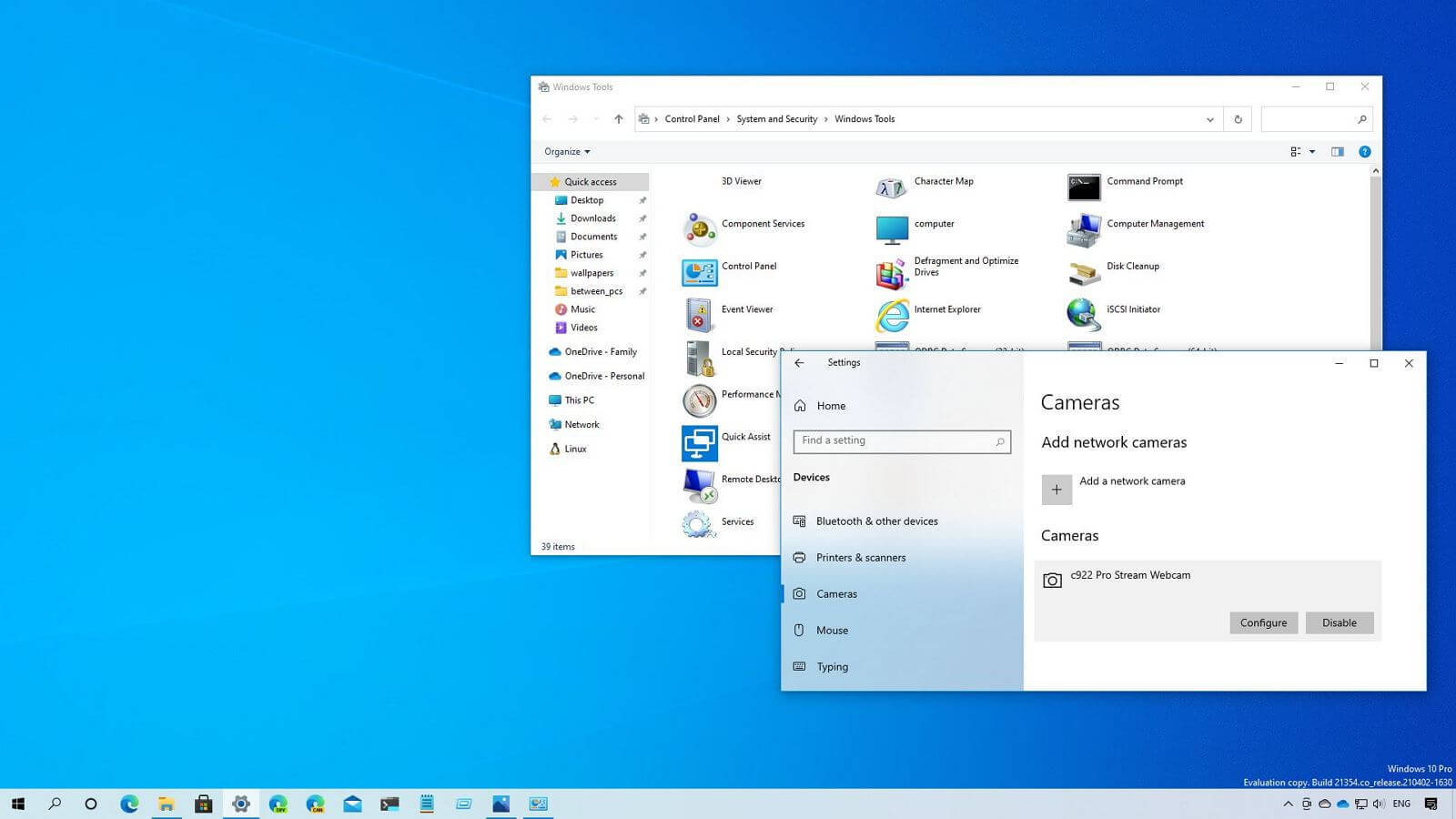Toggle the preview pane in File Explorer

(1337, 152)
